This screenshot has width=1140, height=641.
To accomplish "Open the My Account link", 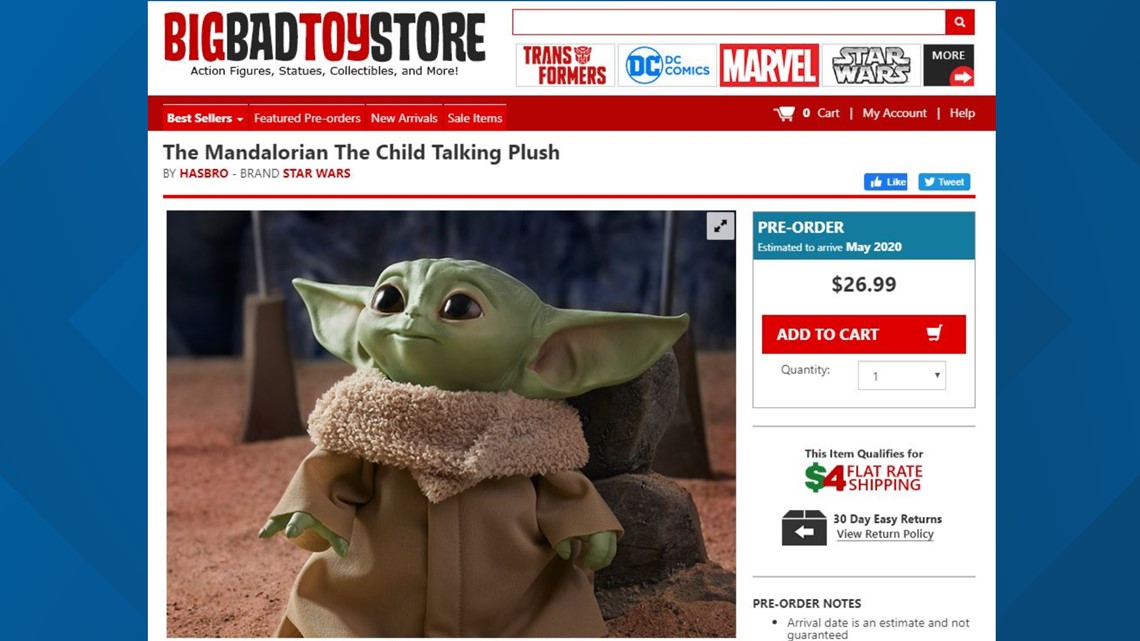I will [x=894, y=113].
